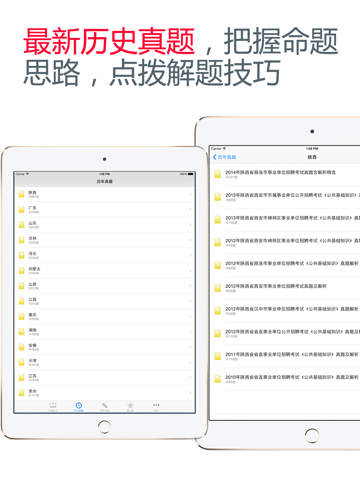Viewport: 360px width, 480px height.
Task: Open the 陕西 province row
Action: click(x=104, y=194)
